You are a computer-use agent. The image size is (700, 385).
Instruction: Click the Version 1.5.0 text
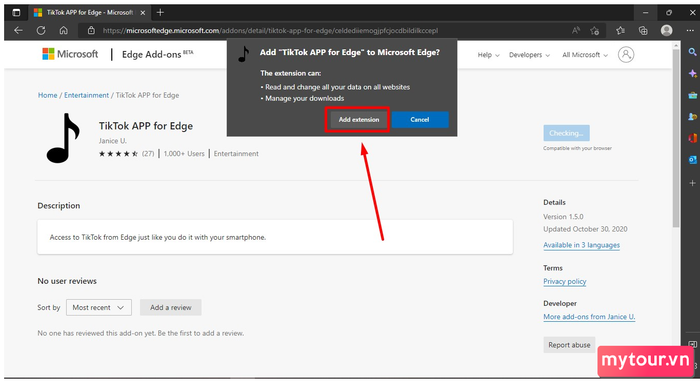point(563,217)
